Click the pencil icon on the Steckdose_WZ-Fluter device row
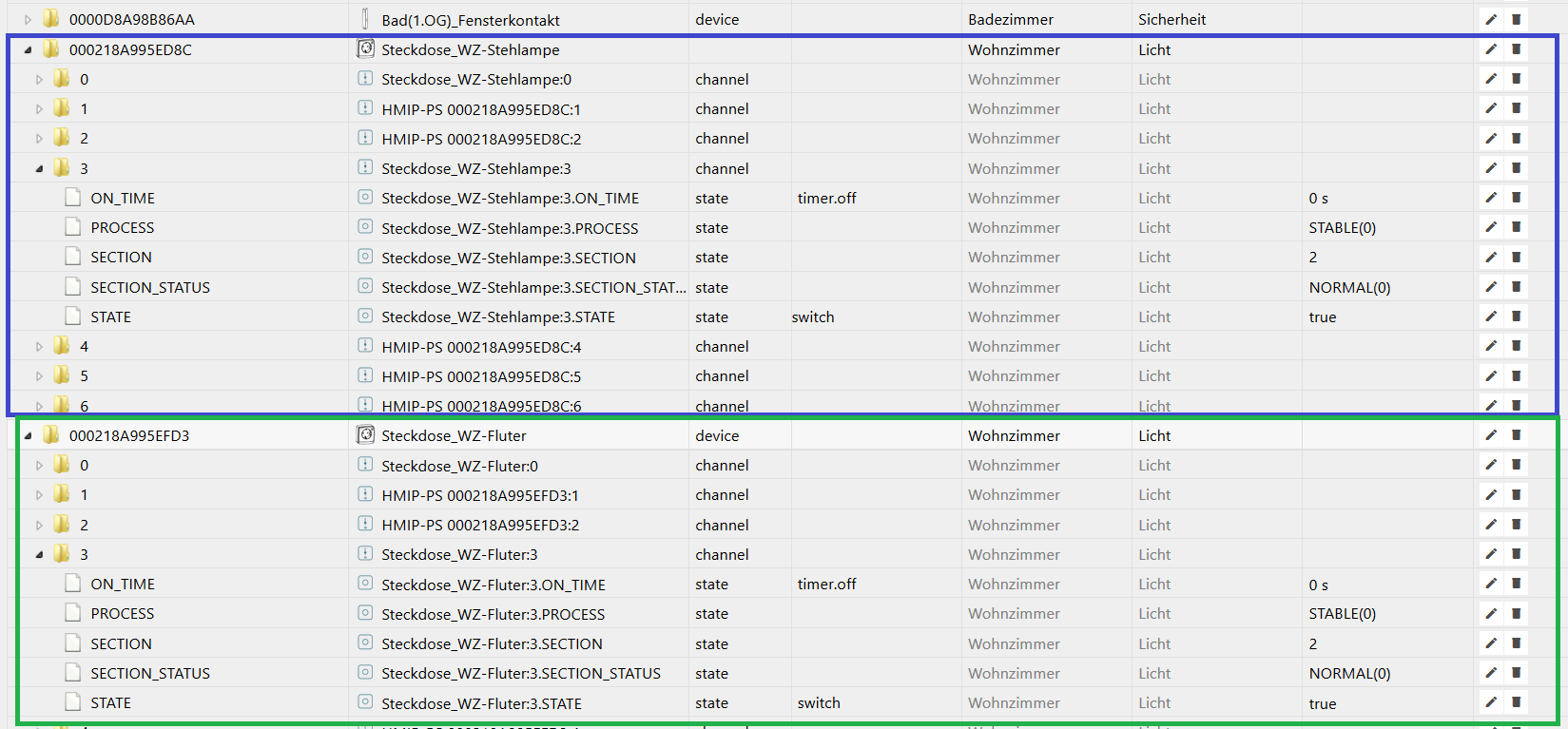Viewport: 1568px width, 729px height. (1491, 435)
